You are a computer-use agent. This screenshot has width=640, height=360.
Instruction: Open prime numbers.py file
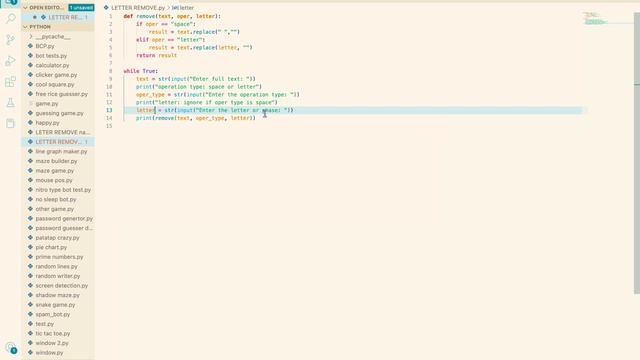58,257
